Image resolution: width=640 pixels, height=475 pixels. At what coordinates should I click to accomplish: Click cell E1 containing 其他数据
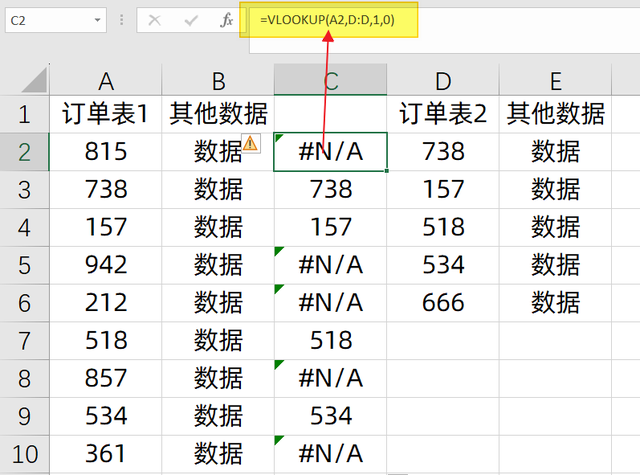click(x=555, y=114)
